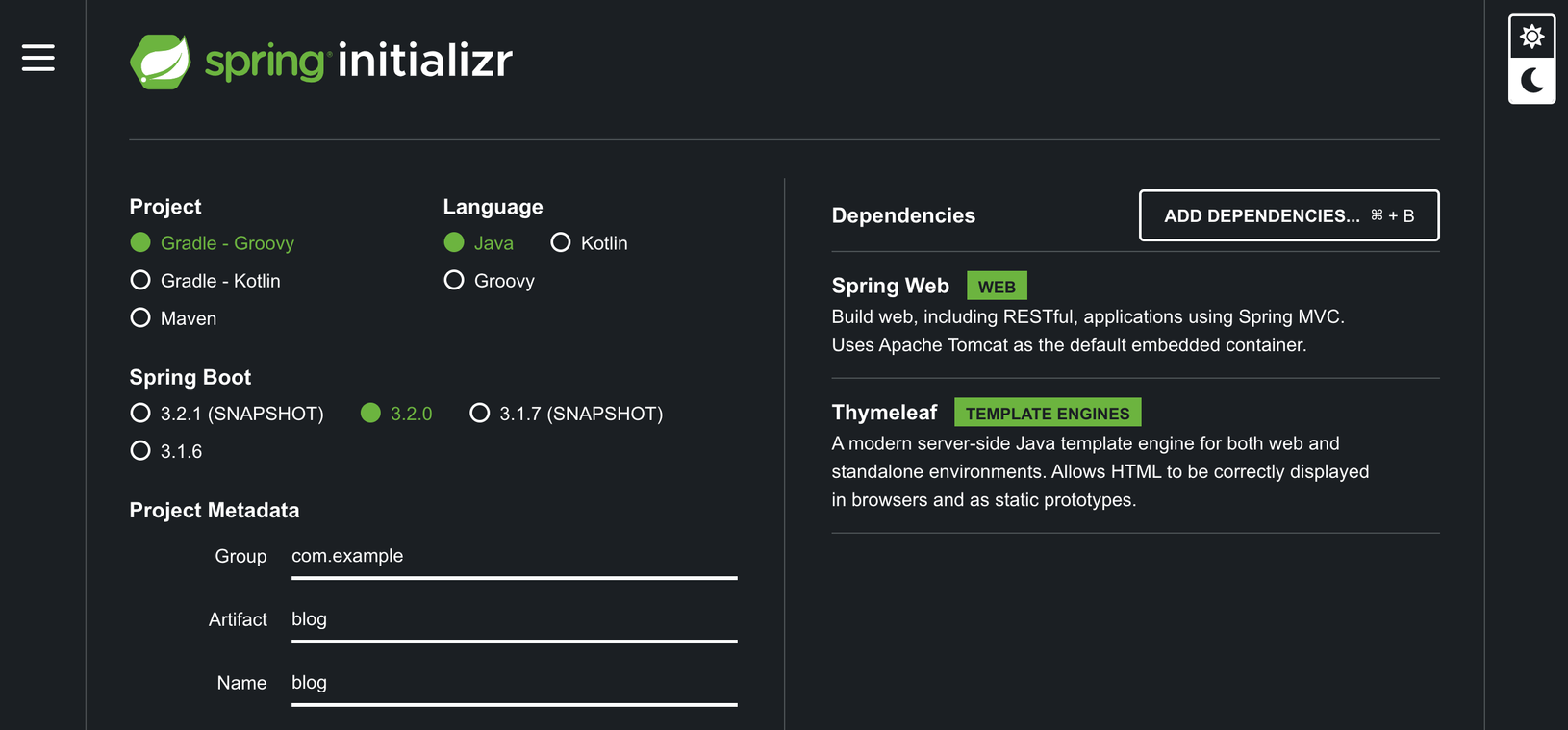Focus the Group input field
Viewport: 1568px width, 730px height.
coord(515,557)
